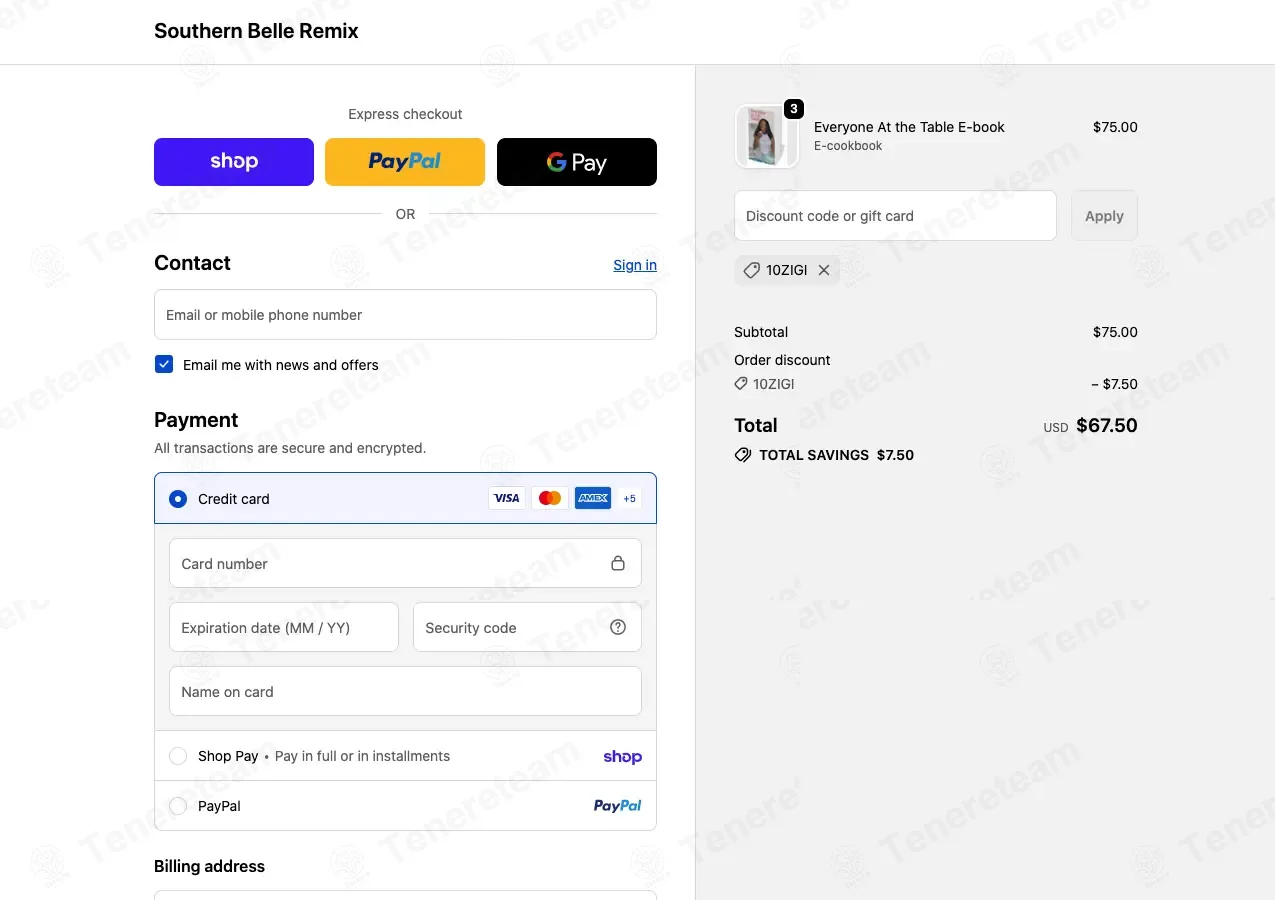Image resolution: width=1275 pixels, height=900 pixels.
Task: Click the Shop logo beside Shop Pay option
Action: click(622, 757)
